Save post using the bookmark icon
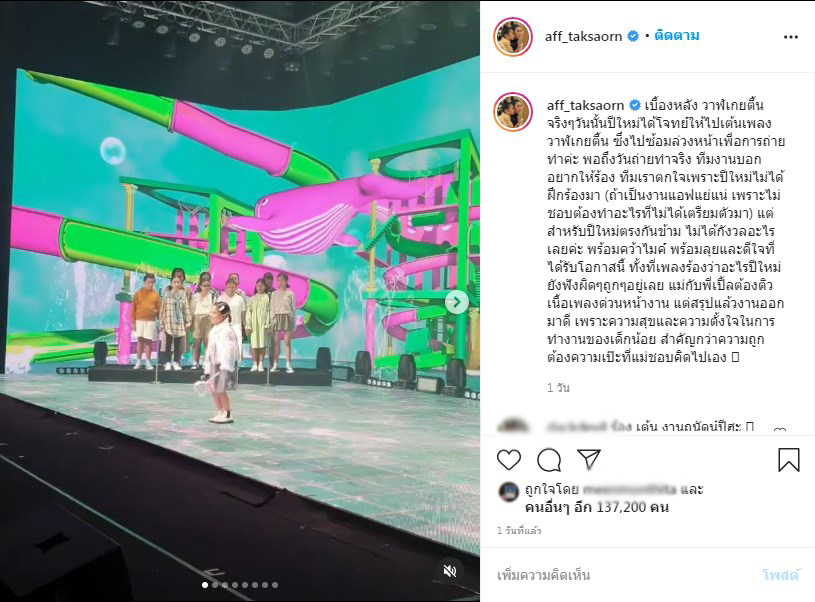This screenshot has width=815, height=602. tap(788, 460)
